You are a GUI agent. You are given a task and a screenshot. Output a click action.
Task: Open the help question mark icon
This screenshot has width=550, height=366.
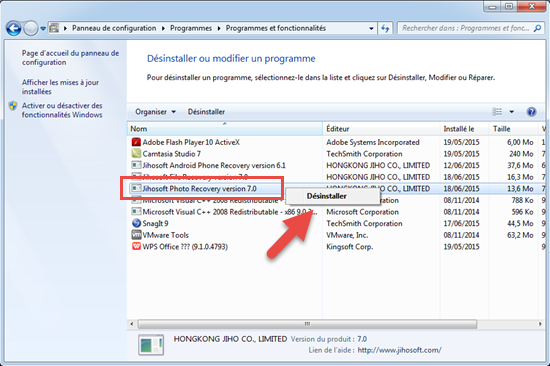531,112
